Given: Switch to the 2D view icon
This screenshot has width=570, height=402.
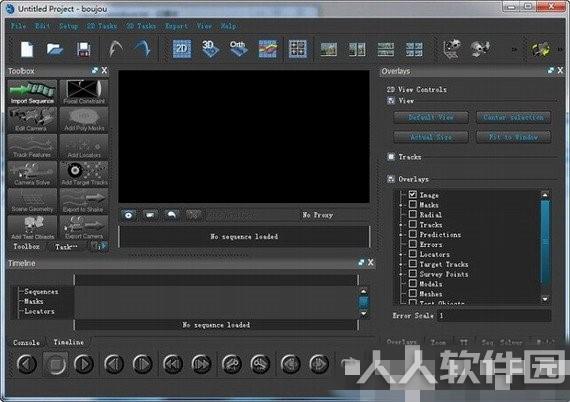Looking at the screenshot, I should point(182,49).
